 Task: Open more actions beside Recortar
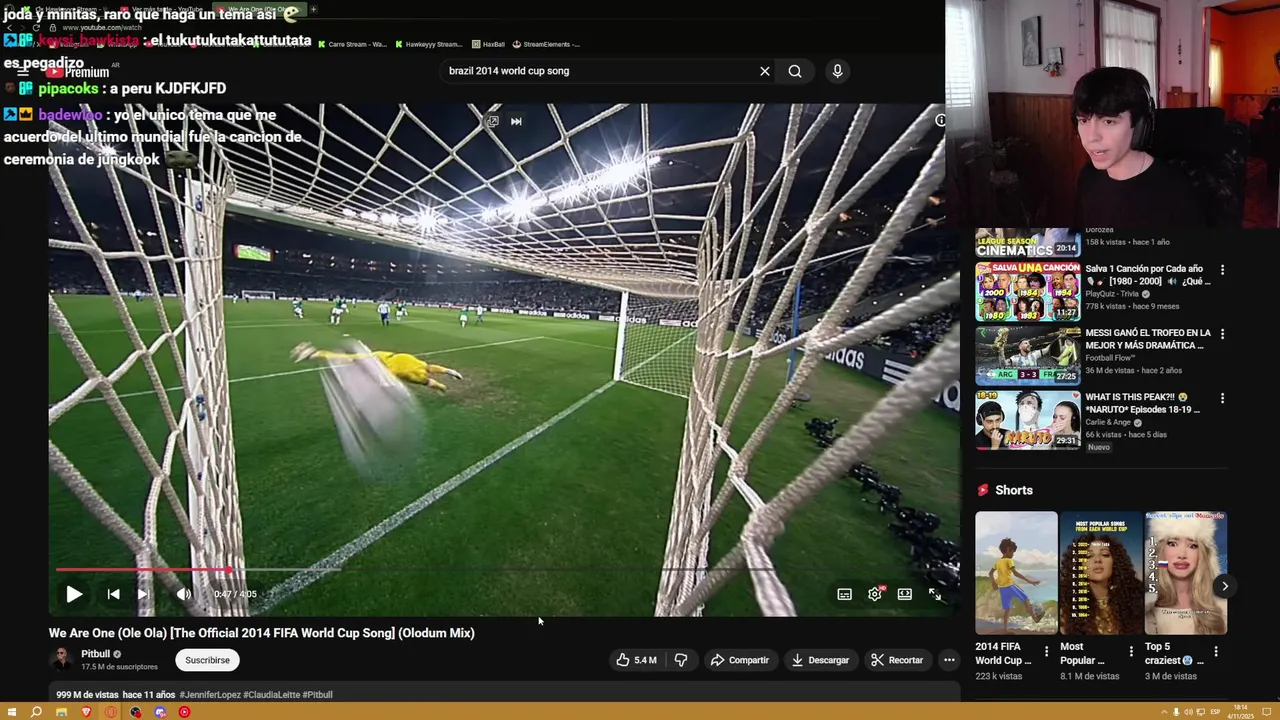tap(949, 660)
